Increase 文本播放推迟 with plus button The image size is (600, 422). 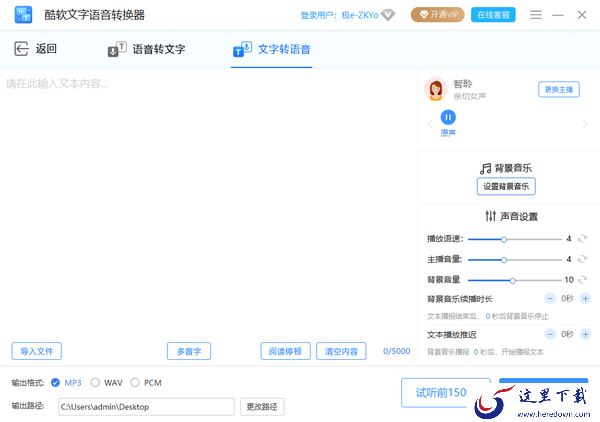[x=585, y=334]
